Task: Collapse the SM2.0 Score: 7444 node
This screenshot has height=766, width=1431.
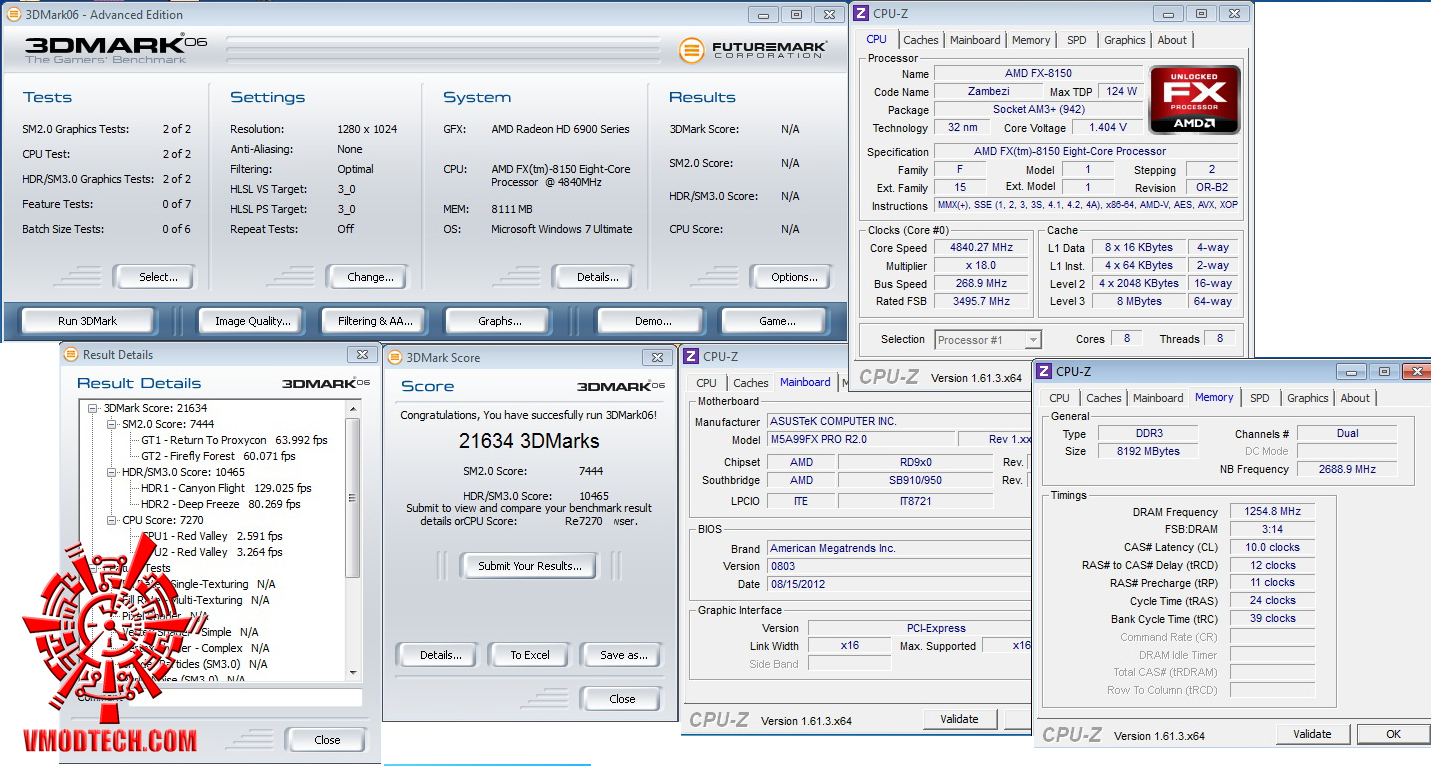Action: point(112,424)
